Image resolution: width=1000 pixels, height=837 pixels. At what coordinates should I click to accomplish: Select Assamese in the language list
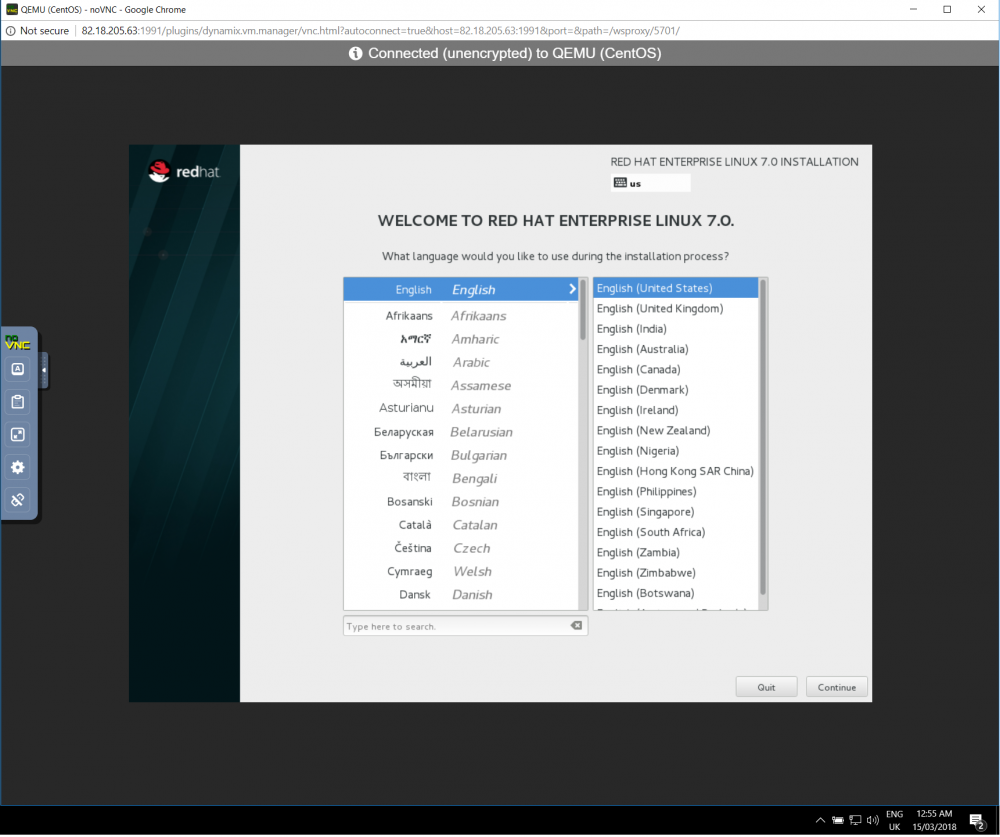(x=460, y=386)
